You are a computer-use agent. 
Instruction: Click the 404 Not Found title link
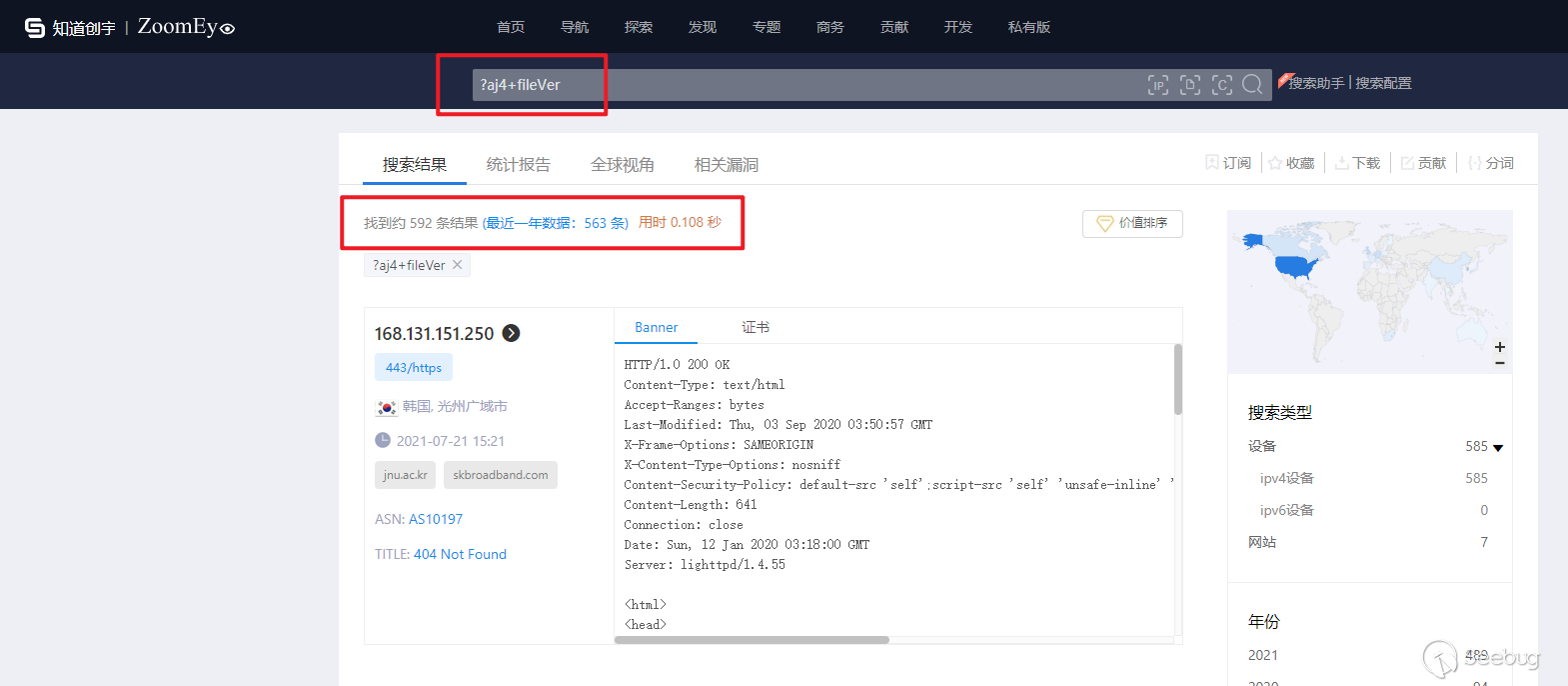(x=460, y=554)
